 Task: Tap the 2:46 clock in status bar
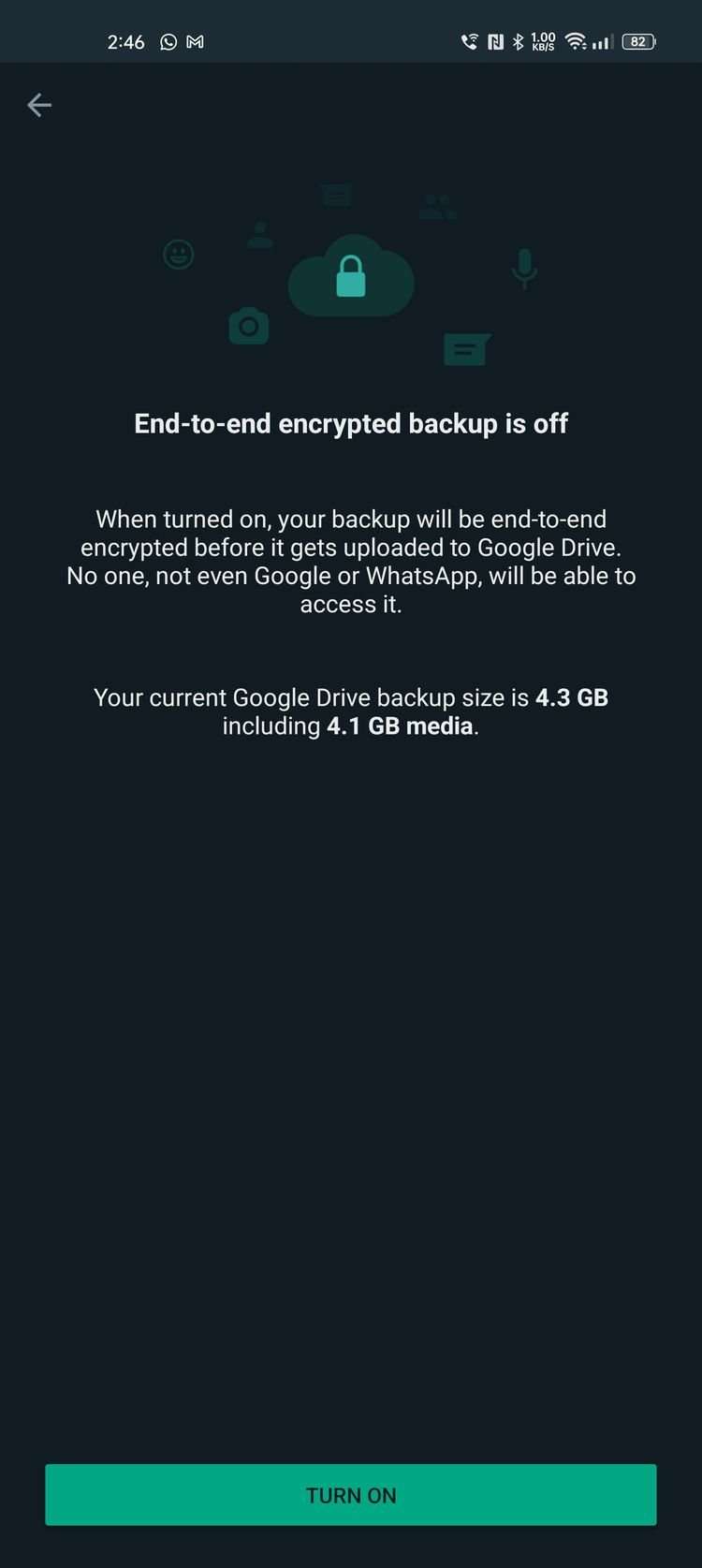coord(125,42)
